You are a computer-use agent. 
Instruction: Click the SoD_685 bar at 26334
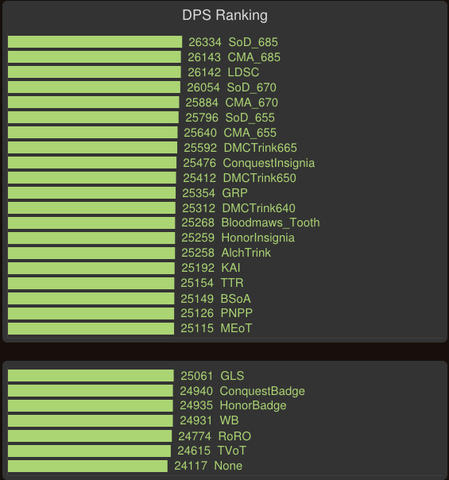tap(95, 42)
